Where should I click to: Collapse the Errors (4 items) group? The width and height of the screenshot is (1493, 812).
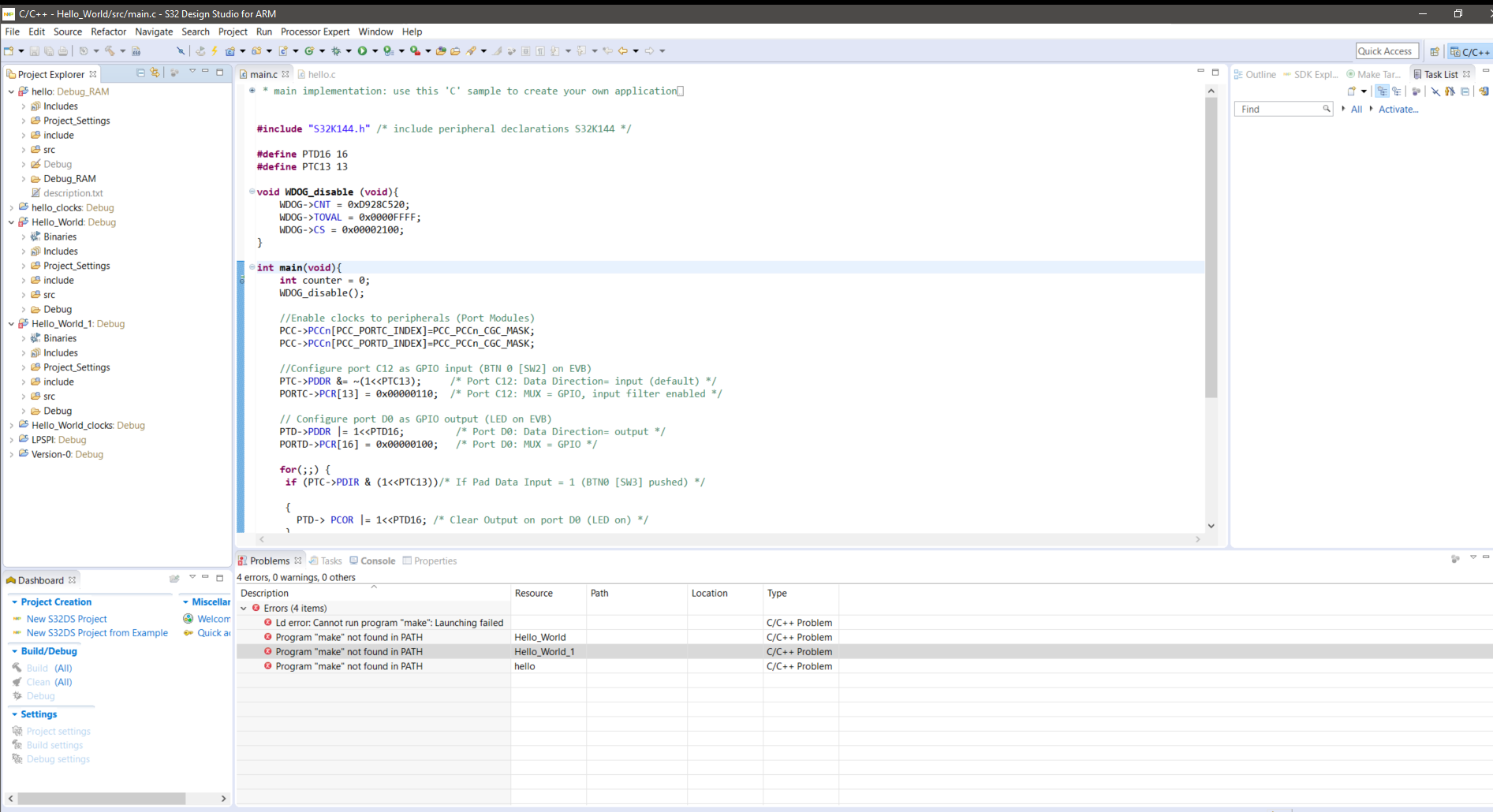pos(244,608)
